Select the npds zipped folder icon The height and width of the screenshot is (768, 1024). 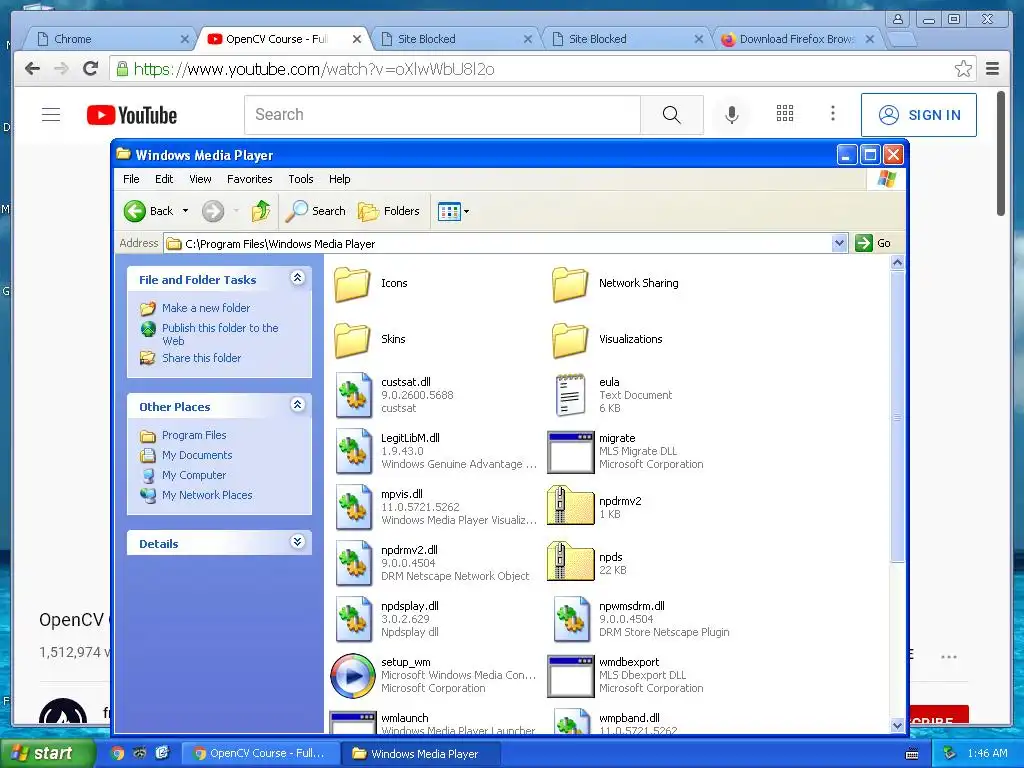pos(570,562)
